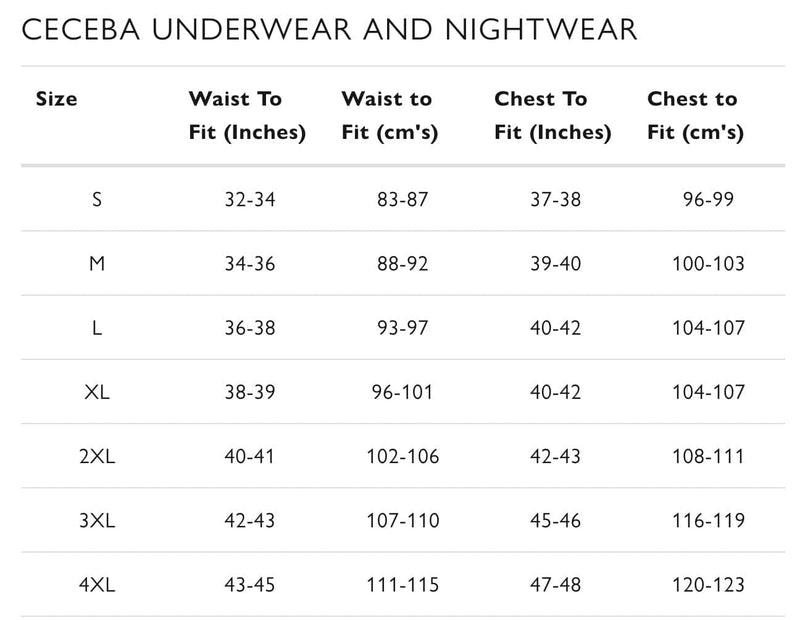
Task: Click the 4XL size row label
Action: tap(97, 585)
